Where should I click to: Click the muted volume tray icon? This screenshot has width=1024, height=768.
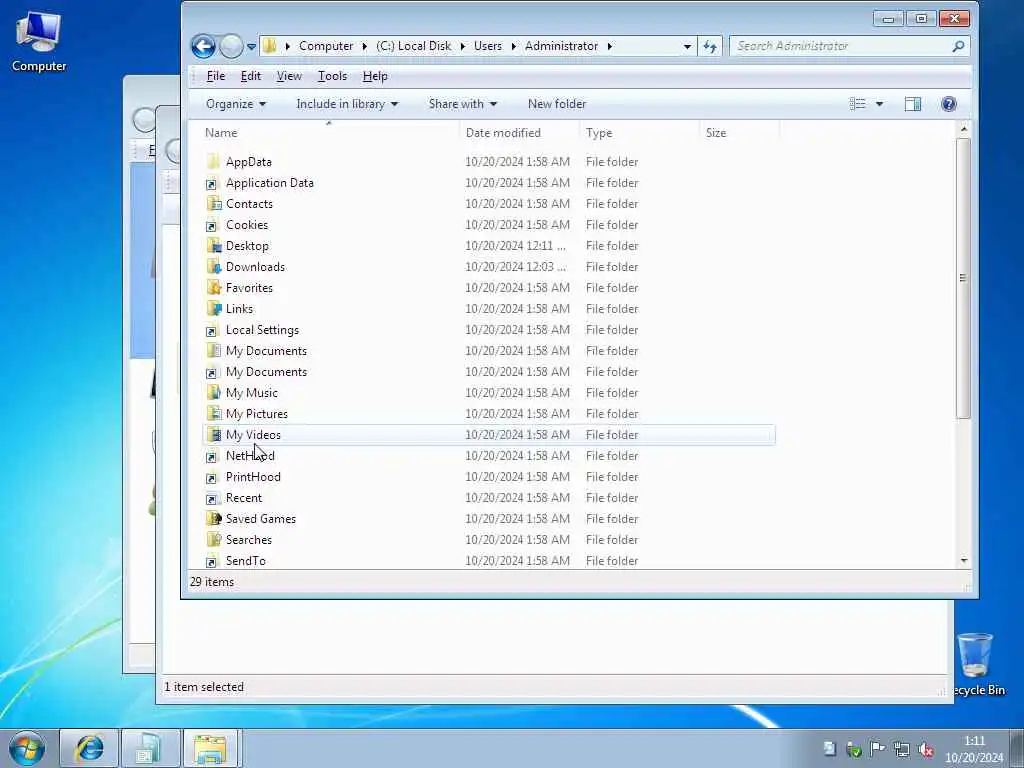pos(925,750)
